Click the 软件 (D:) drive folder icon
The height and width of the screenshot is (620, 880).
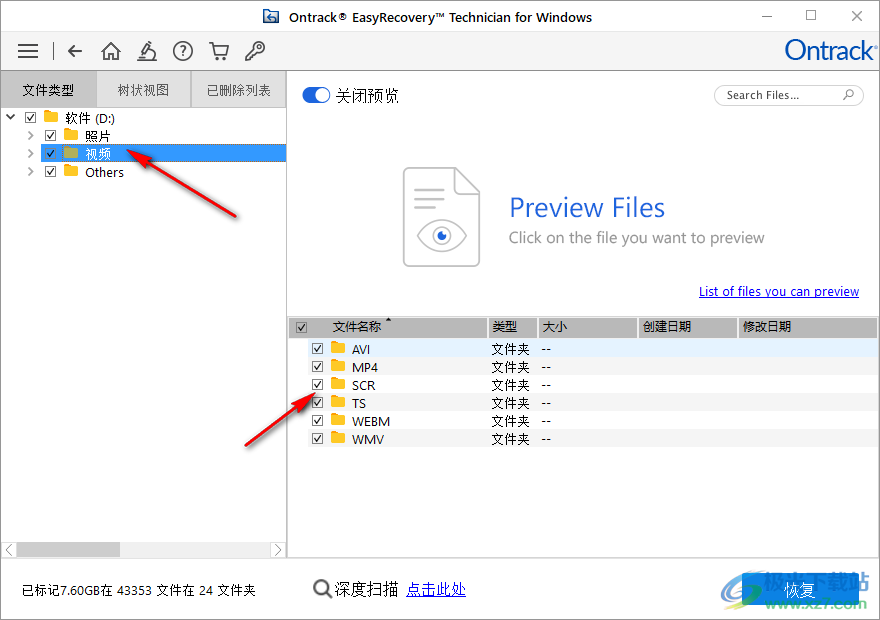pos(51,117)
